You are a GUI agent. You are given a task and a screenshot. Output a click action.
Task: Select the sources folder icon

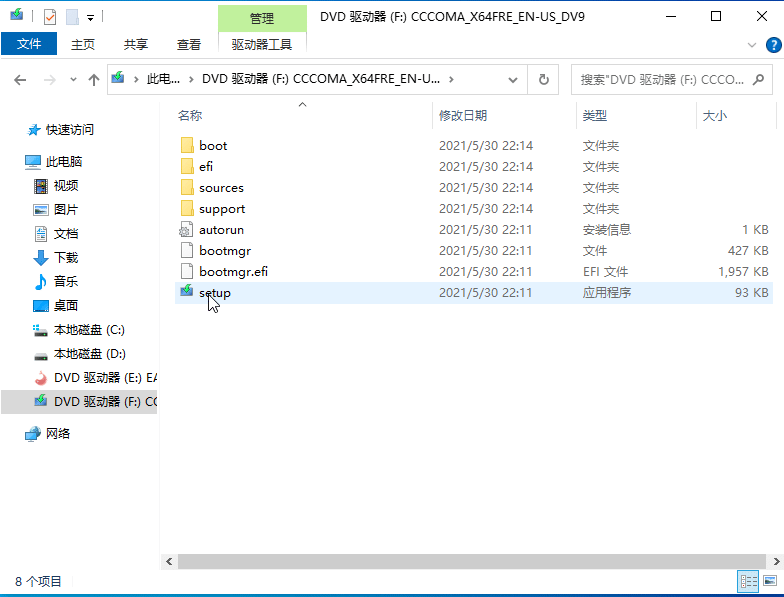pyautogui.click(x=186, y=188)
